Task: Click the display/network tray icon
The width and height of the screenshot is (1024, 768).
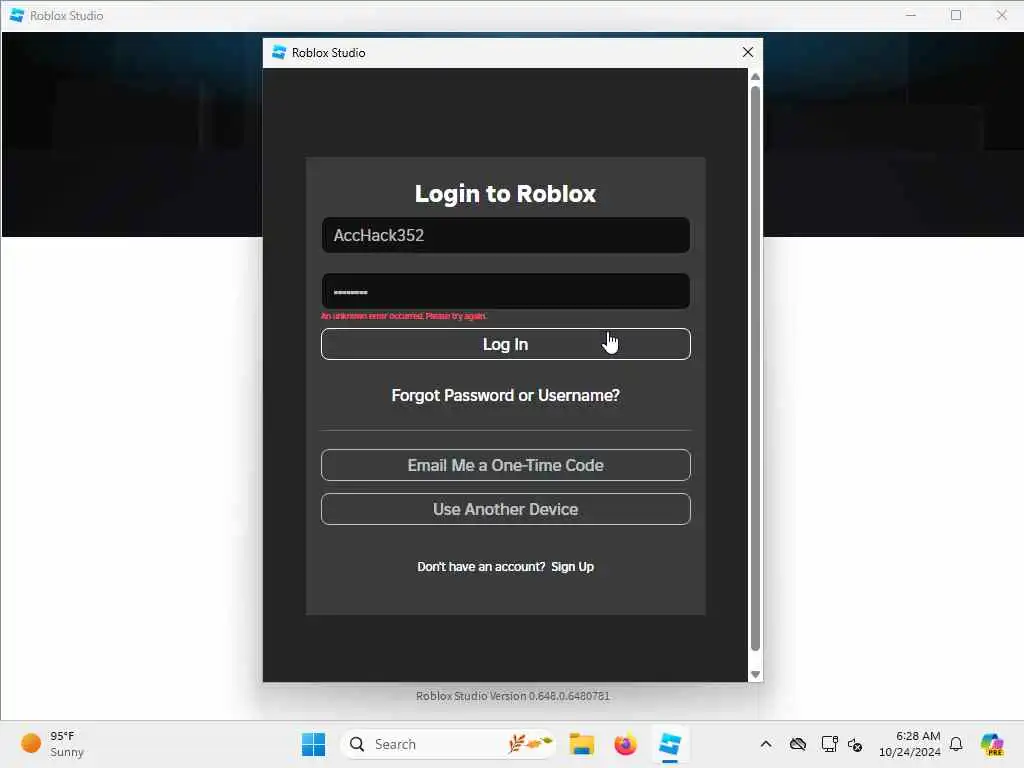Action: (x=829, y=744)
